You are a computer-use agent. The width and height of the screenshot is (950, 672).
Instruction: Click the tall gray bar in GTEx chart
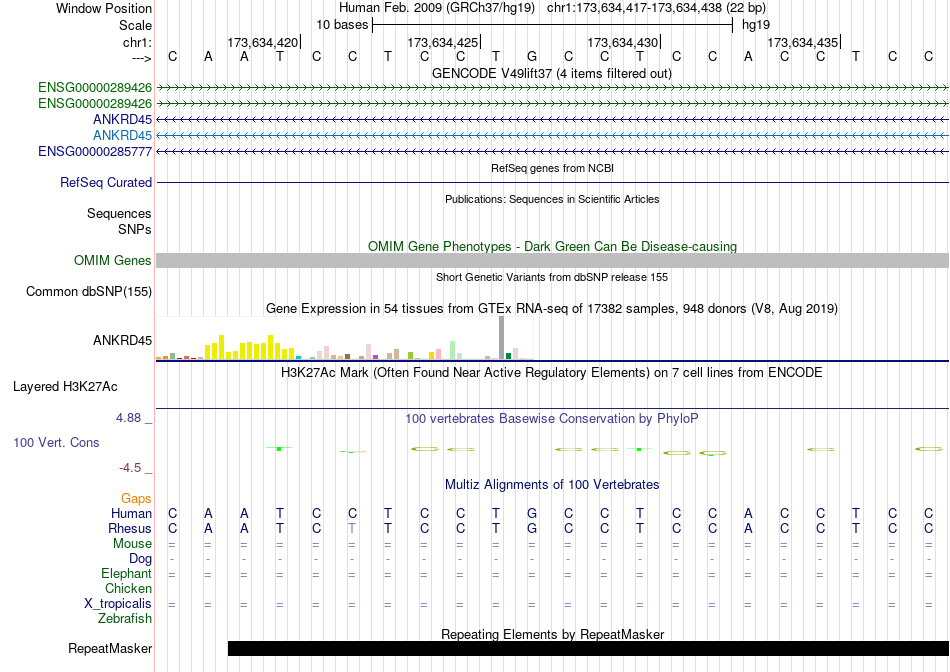click(502, 338)
